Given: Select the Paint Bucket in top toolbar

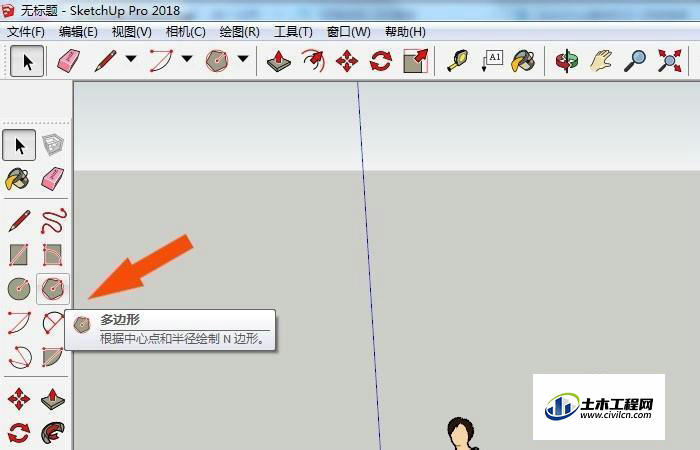Looking at the screenshot, I should pyautogui.click(x=523, y=61).
